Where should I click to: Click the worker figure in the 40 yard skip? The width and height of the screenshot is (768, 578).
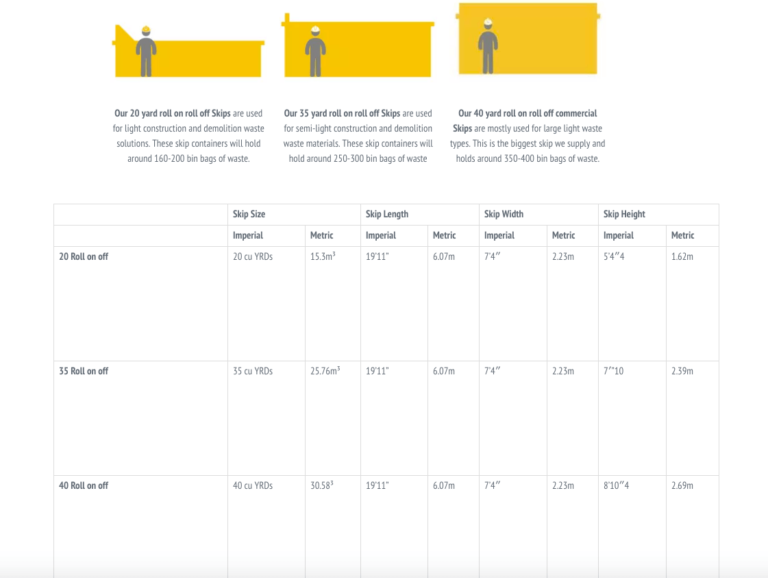click(x=488, y=44)
